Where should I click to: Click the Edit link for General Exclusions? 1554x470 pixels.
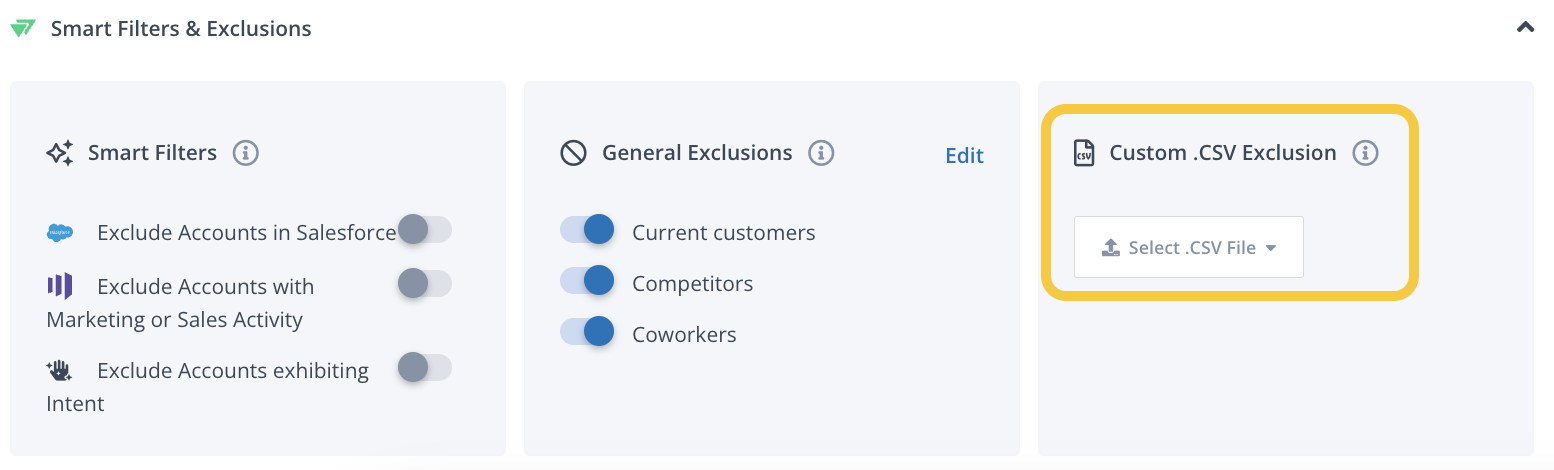pyautogui.click(x=964, y=156)
